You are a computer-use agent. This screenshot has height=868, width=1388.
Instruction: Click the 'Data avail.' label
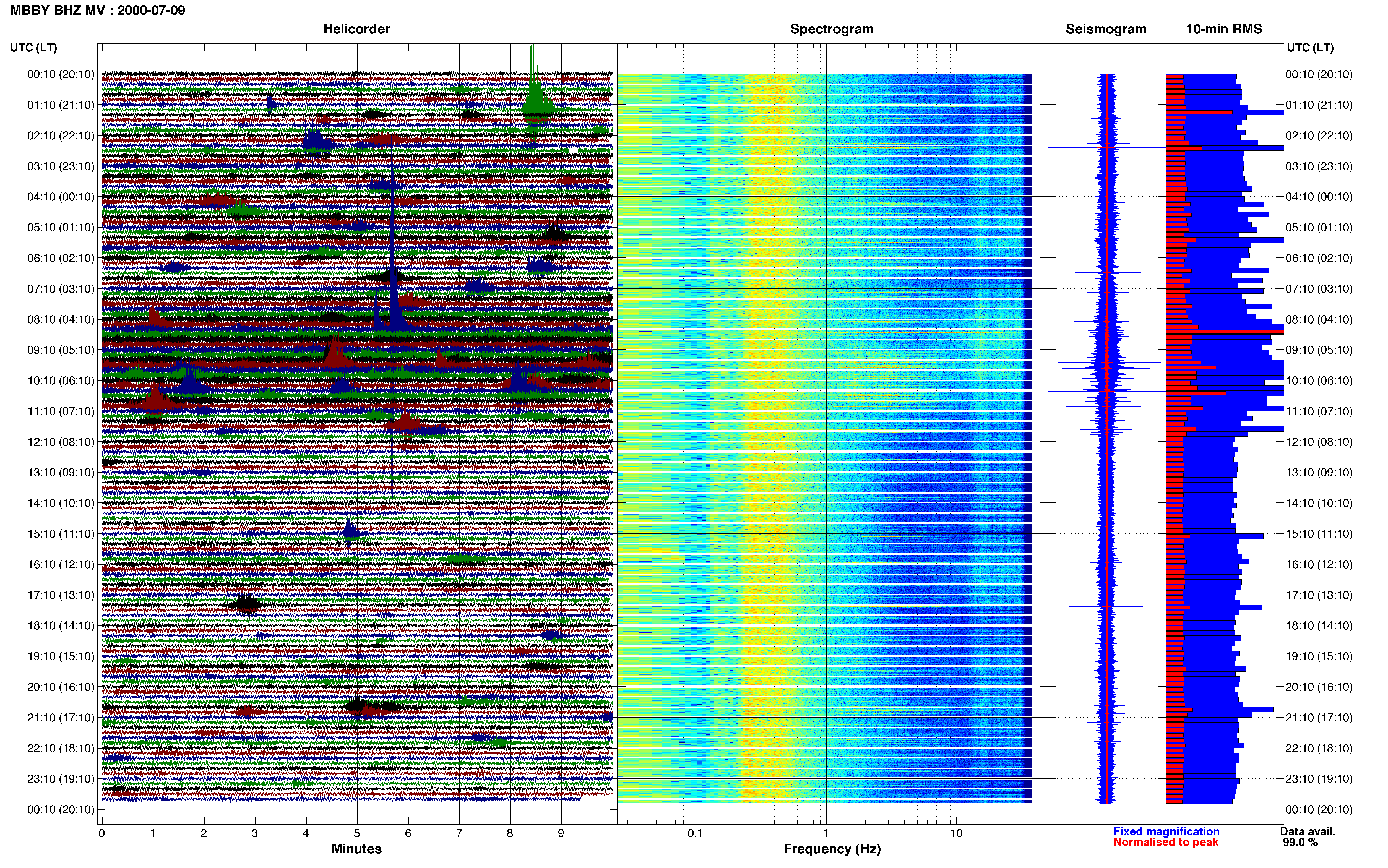click(1308, 831)
